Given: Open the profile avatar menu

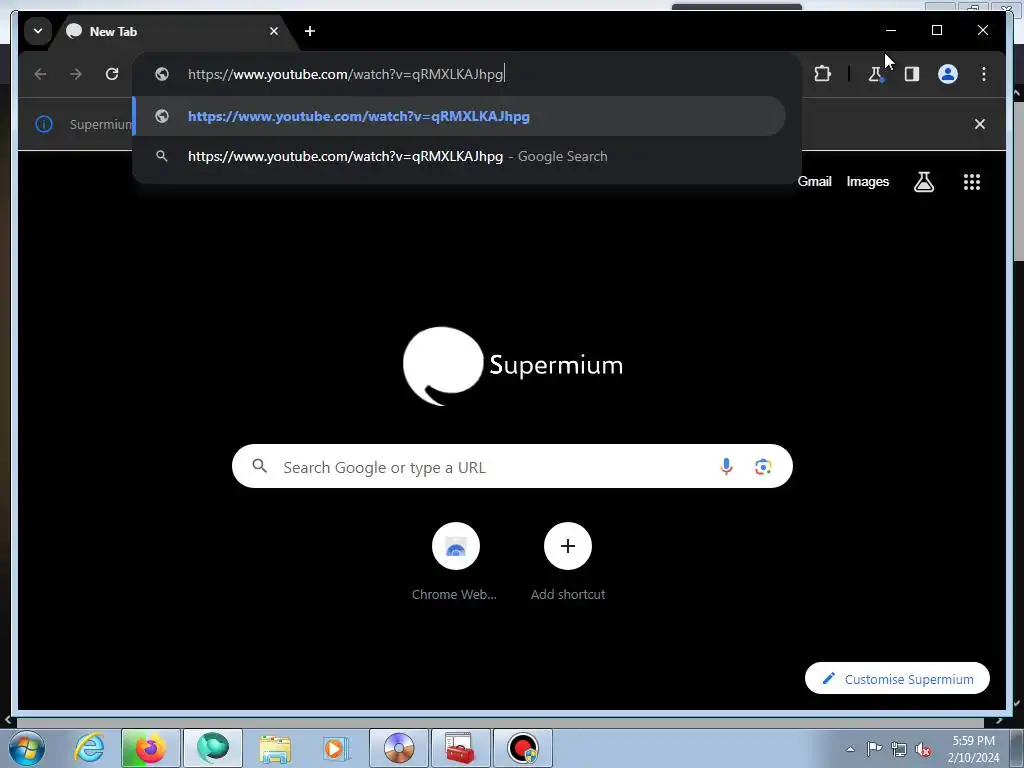Looking at the screenshot, I should click(948, 74).
